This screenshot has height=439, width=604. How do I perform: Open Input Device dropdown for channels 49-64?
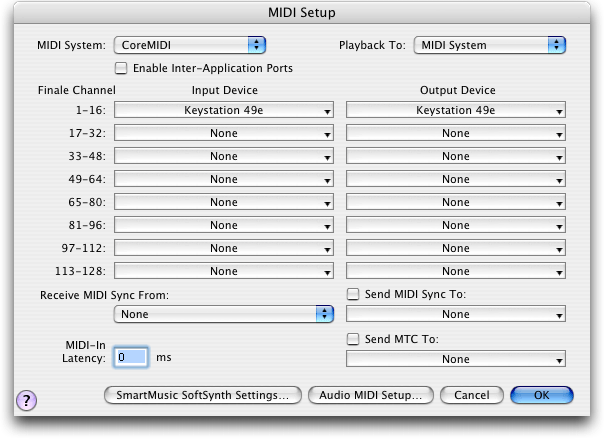point(224,179)
